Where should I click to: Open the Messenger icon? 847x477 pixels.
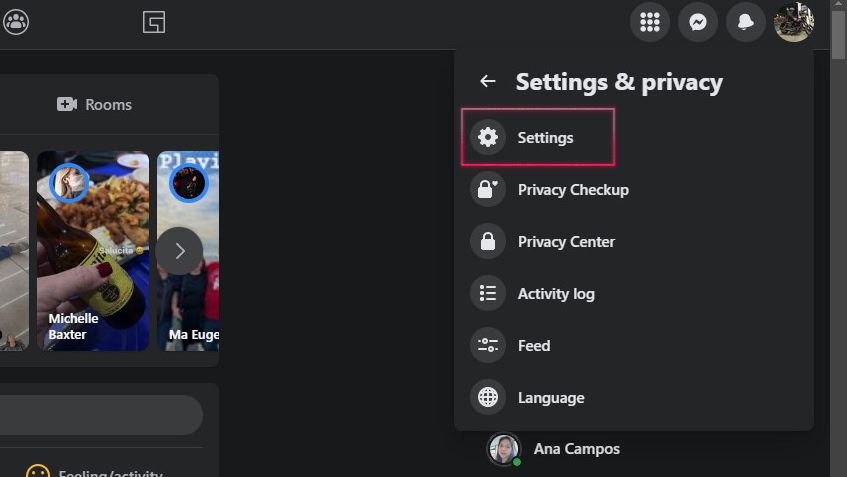[x=698, y=22]
